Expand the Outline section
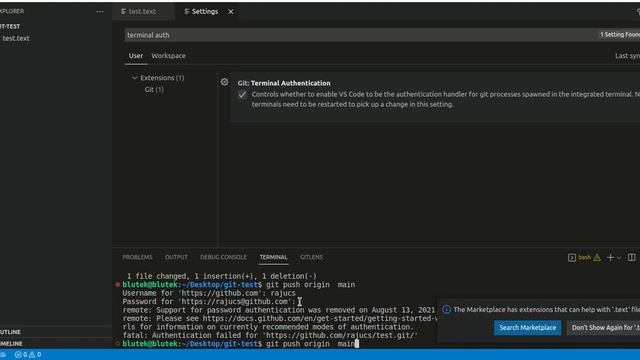The height and width of the screenshot is (360, 640). pos(56,332)
